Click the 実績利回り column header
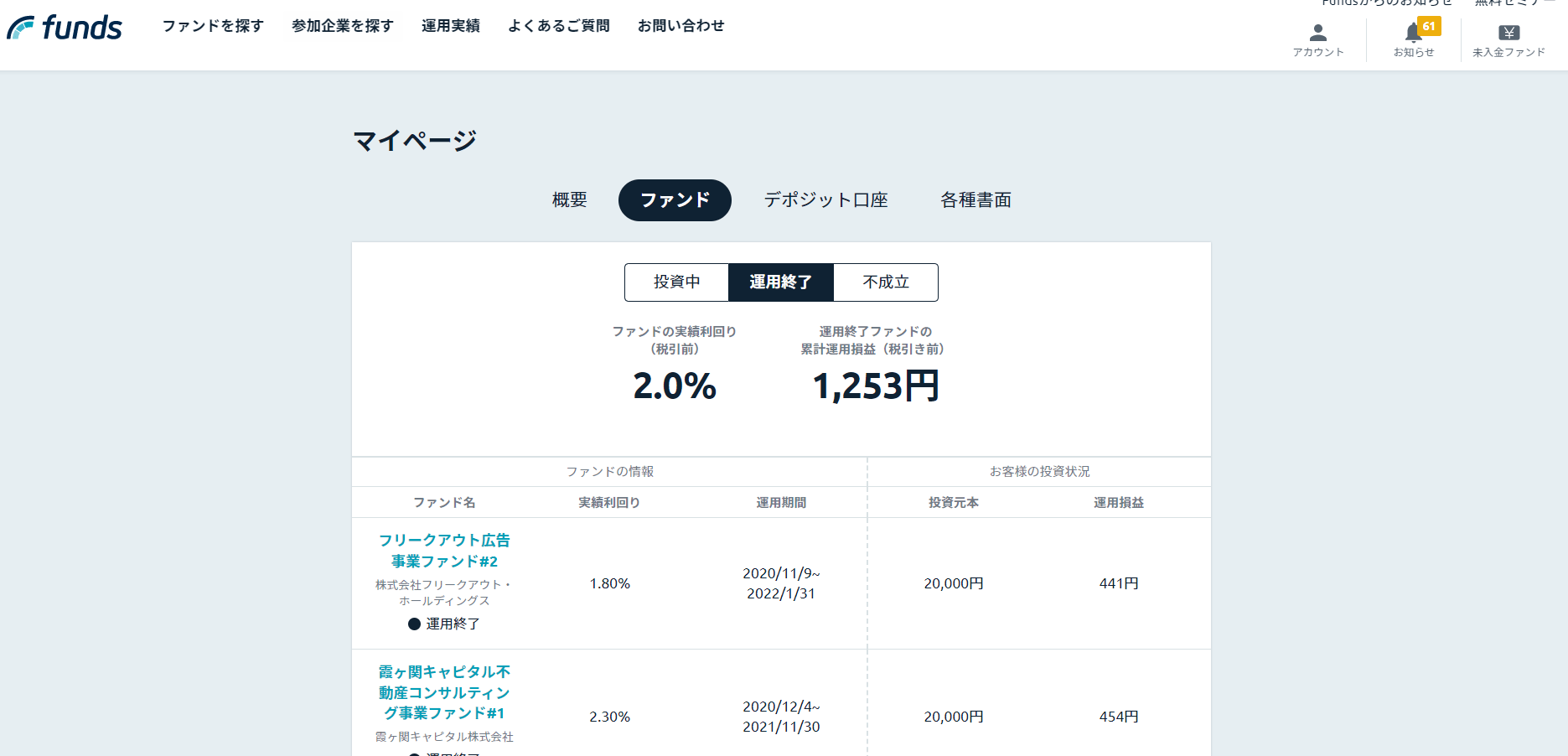Screen dimensions: 1568x756 [609, 503]
